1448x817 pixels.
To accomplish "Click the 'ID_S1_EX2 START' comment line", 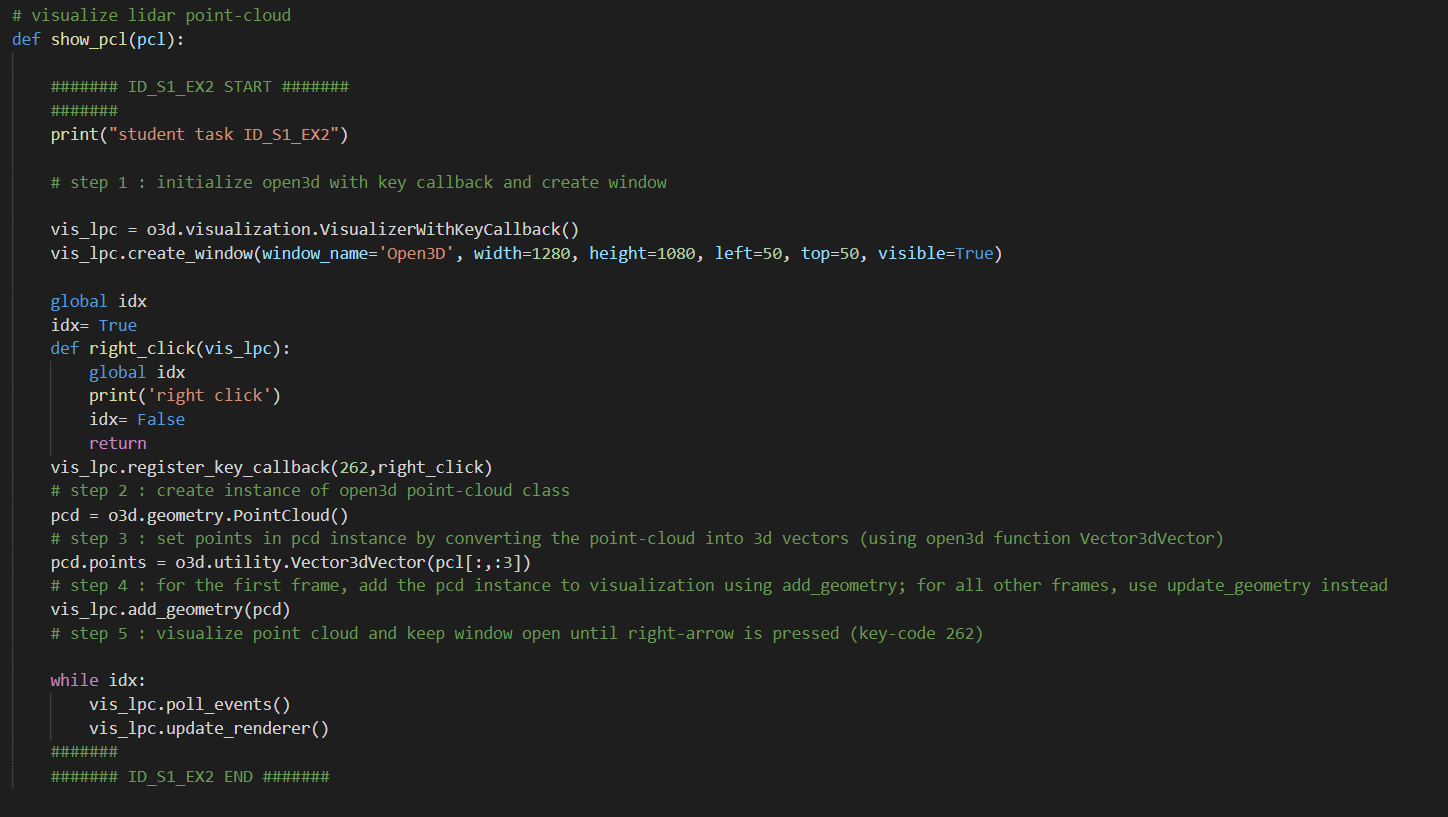I will [x=200, y=87].
